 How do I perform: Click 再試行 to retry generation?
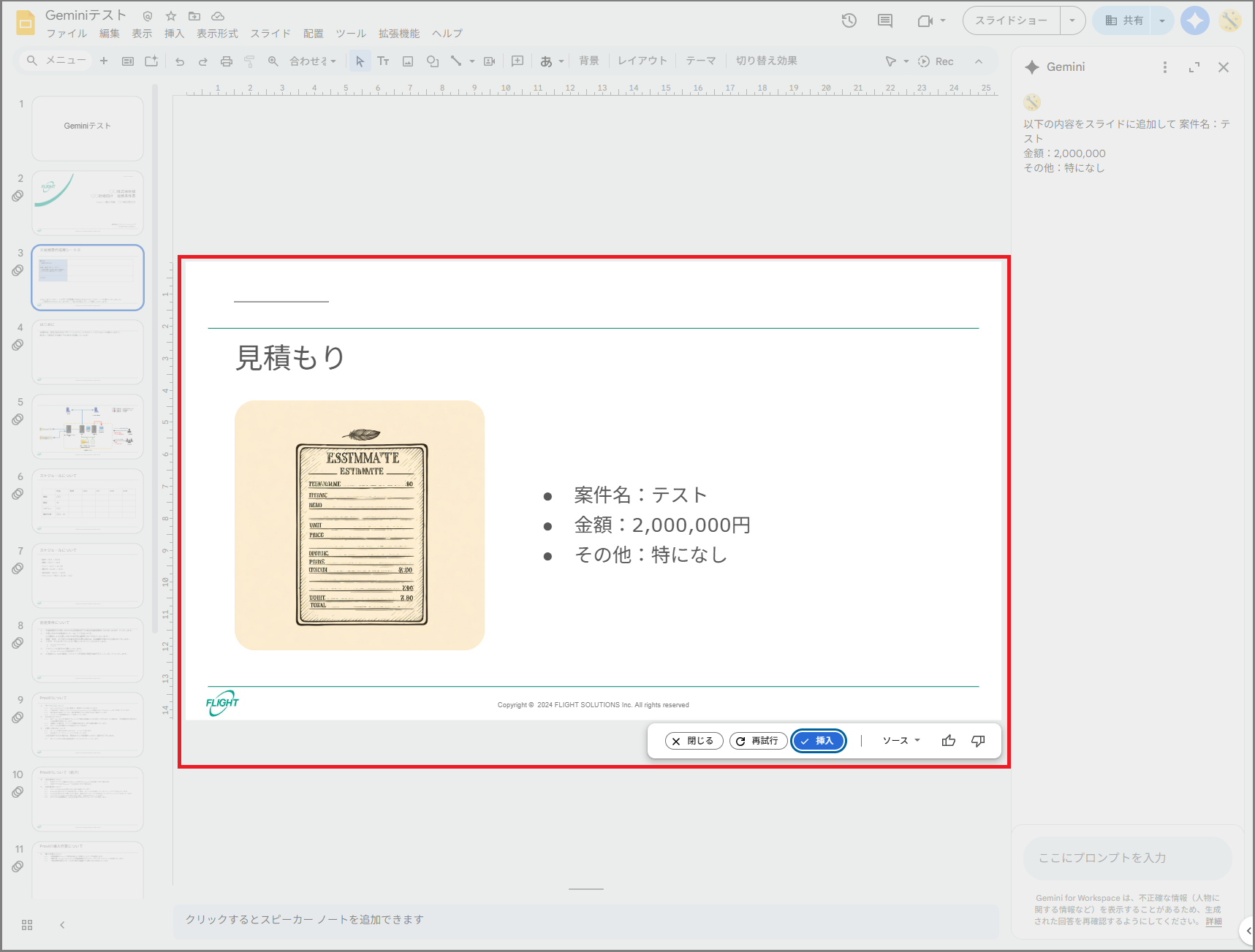pyautogui.click(x=758, y=741)
